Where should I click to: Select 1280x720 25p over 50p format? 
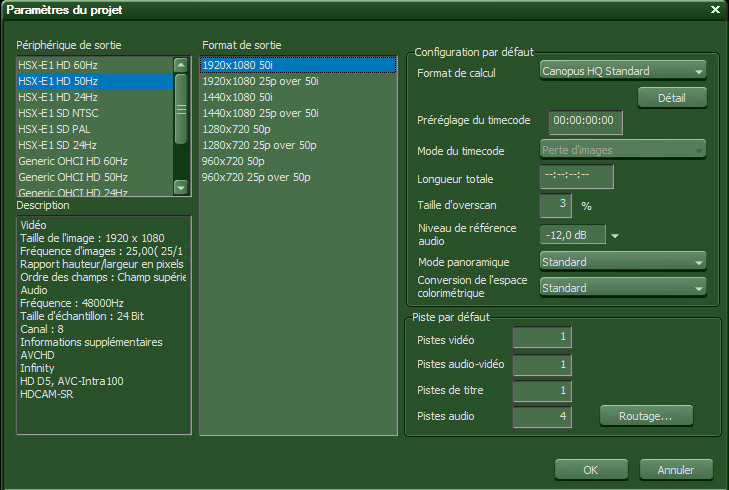298,145
